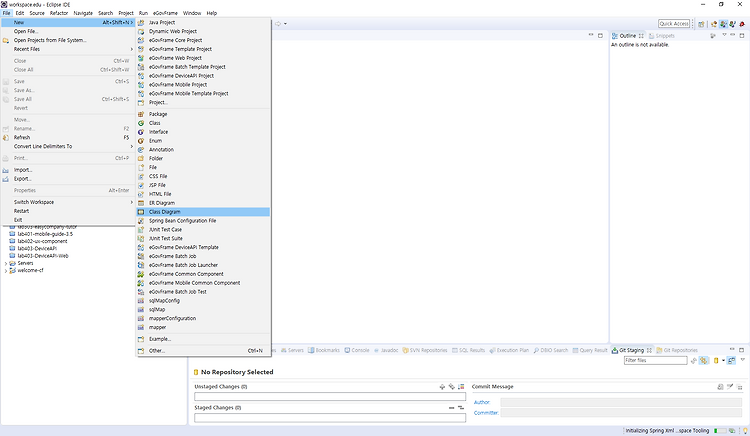Create a new JSP File
Viewport: 750px width, 436px height.
coord(203,185)
